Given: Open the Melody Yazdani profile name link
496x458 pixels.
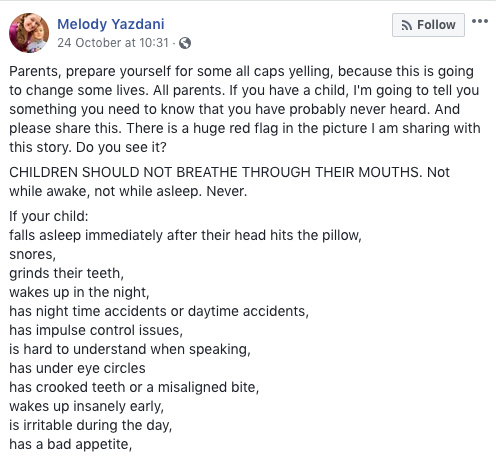Looking at the screenshot, I should 111,24.
